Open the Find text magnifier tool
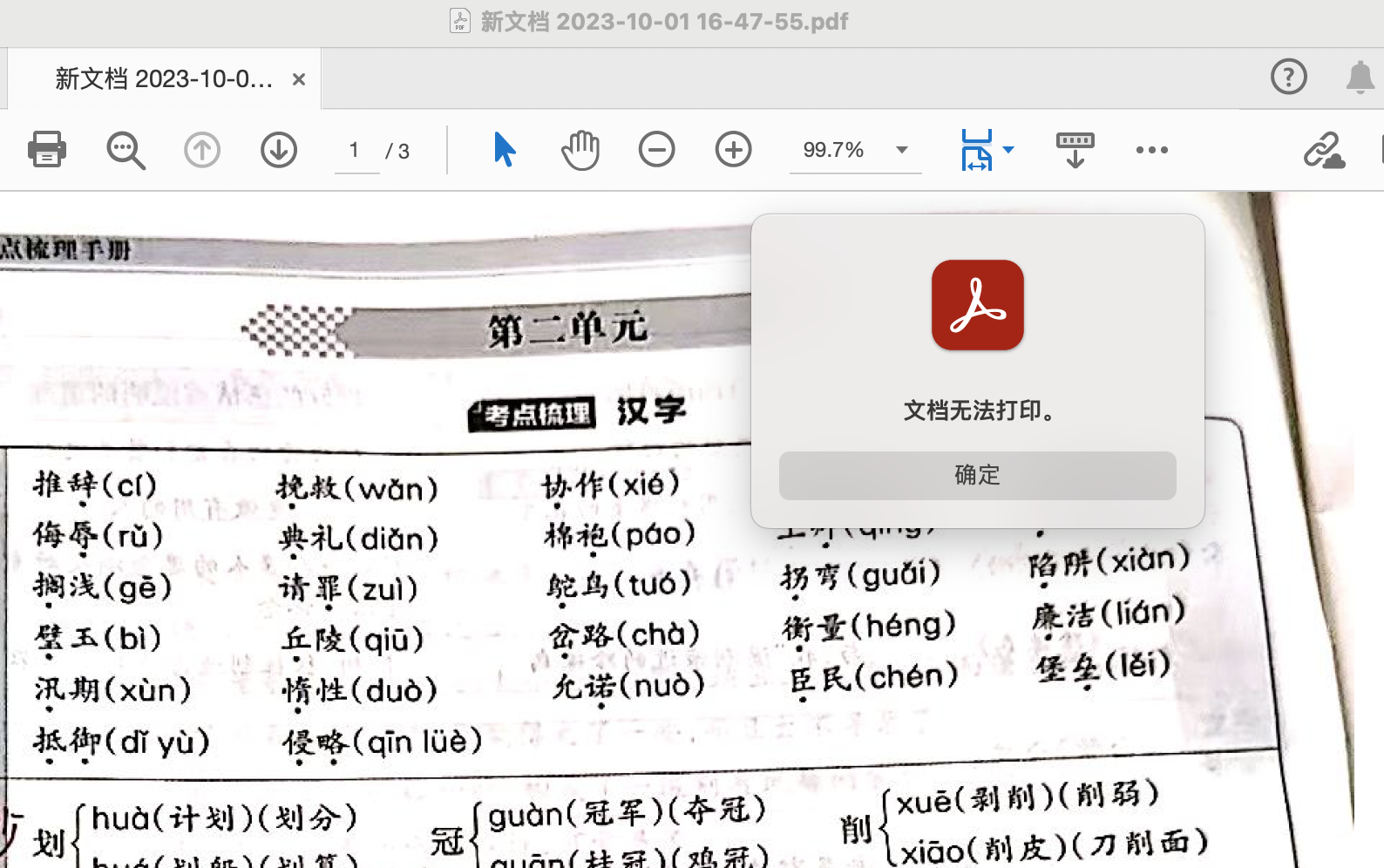The width and height of the screenshot is (1384, 868). coord(126,150)
